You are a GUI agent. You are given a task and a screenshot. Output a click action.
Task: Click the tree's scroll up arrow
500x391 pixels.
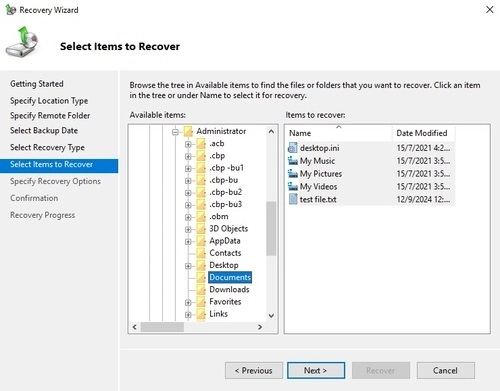271,131
